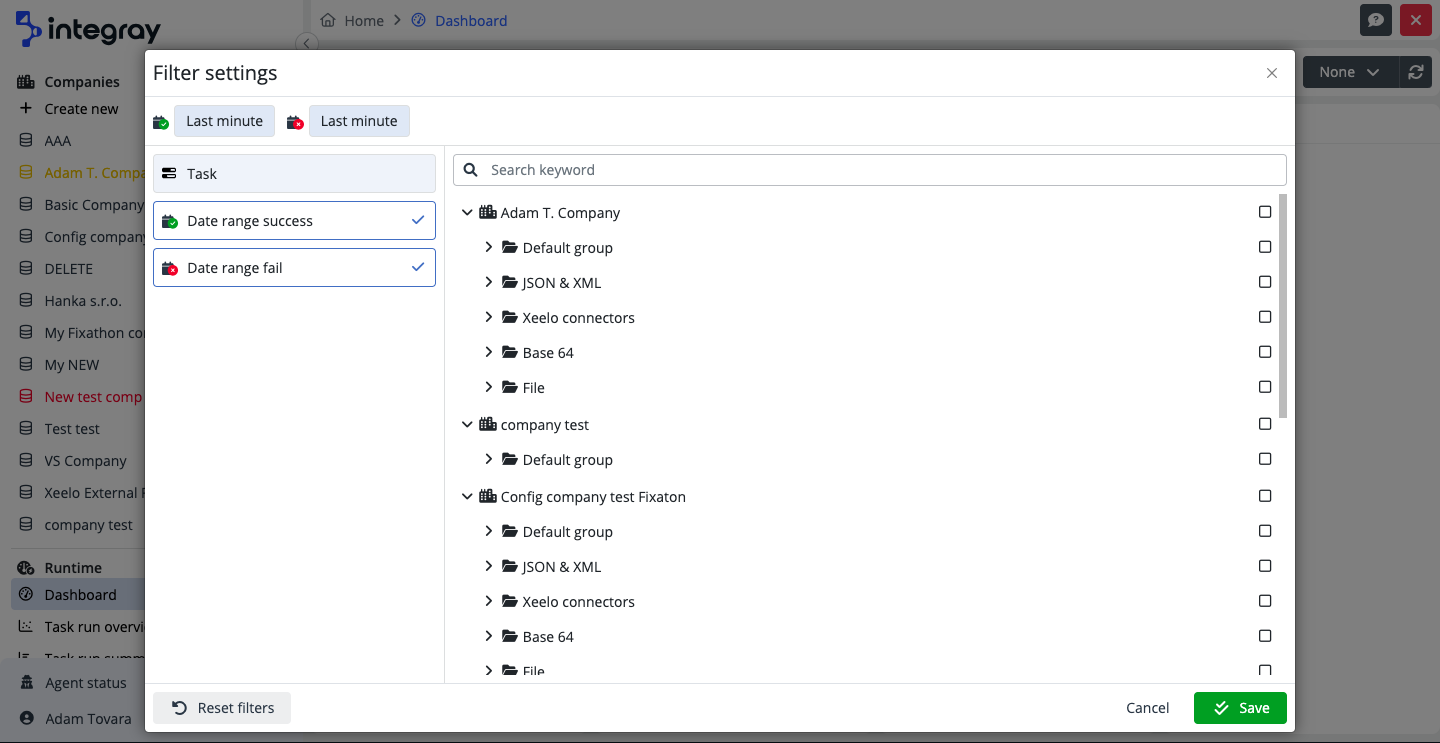Collapse the Config company test Fixaton node
Viewport: 1440px width, 743px height.
pyautogui.click(x=467, y=496)
